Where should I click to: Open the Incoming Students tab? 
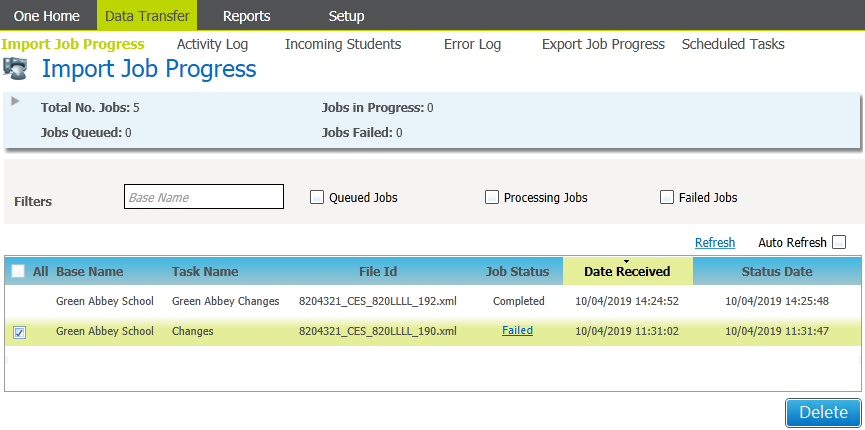tap(343, 44)
